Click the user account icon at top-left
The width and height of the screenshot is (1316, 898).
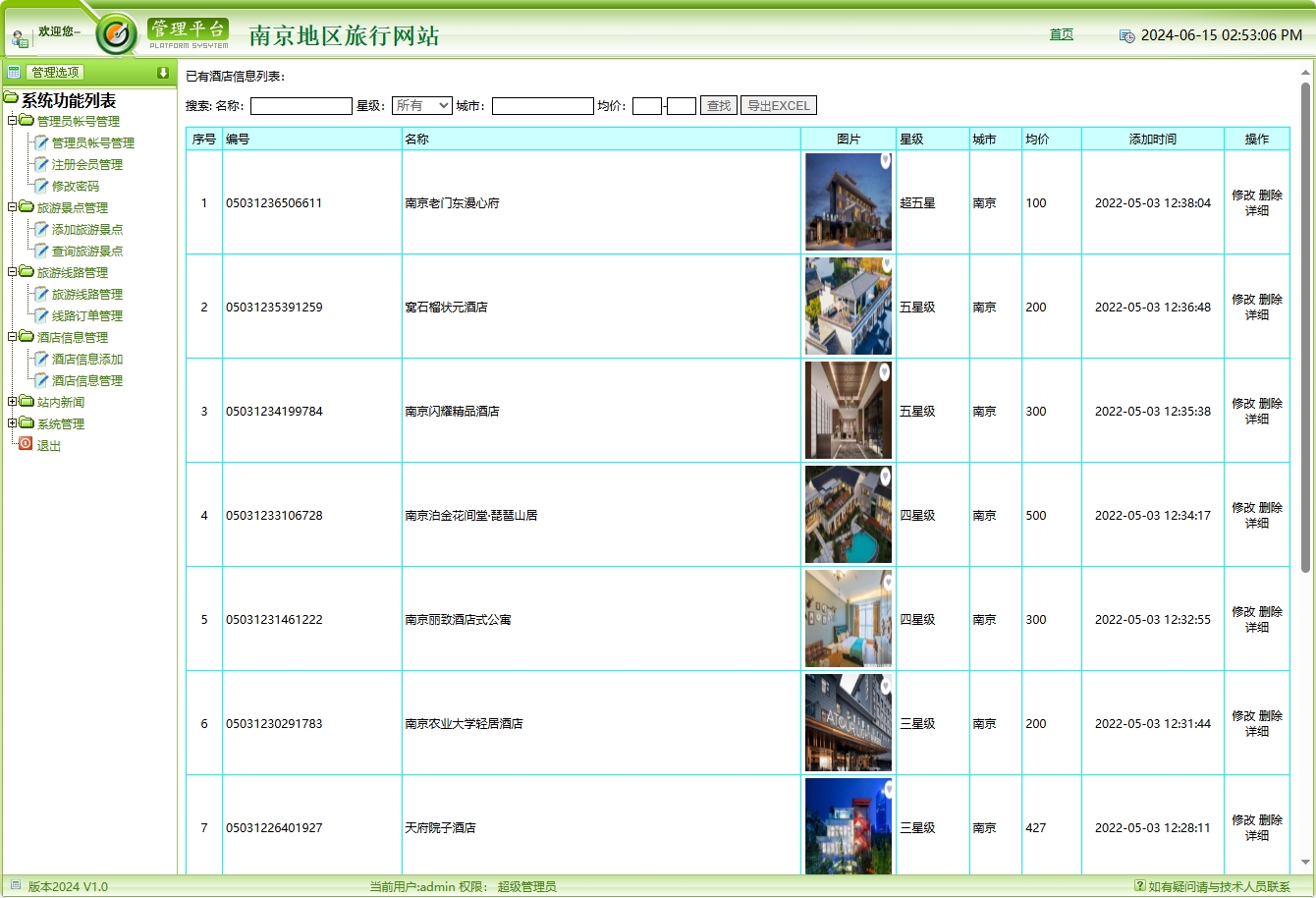pyautogui.click(x=19, y=36)
